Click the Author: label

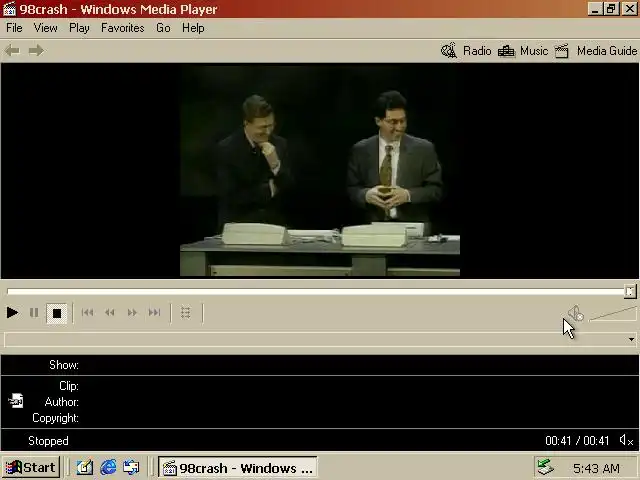62,402
